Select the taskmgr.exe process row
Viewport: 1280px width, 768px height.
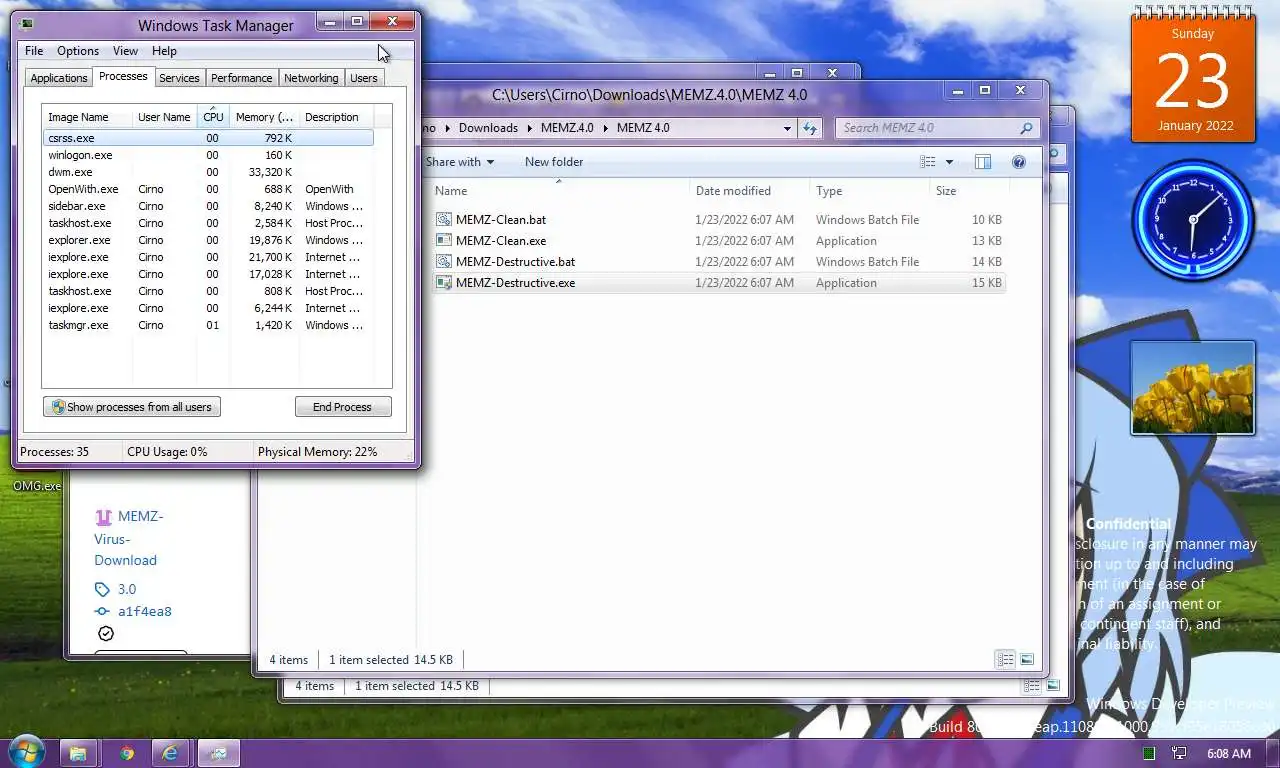click(x=208, y=325)
